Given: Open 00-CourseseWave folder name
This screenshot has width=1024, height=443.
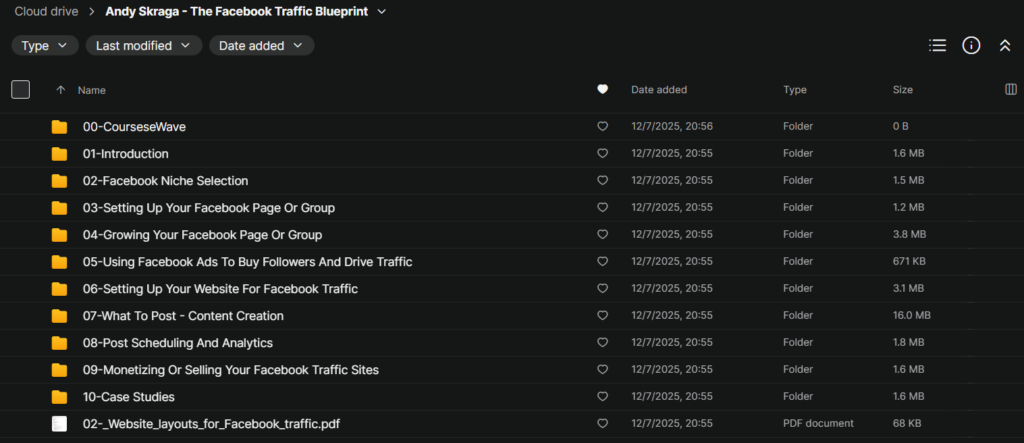Looking at the screenshot, I should [134, 127].
